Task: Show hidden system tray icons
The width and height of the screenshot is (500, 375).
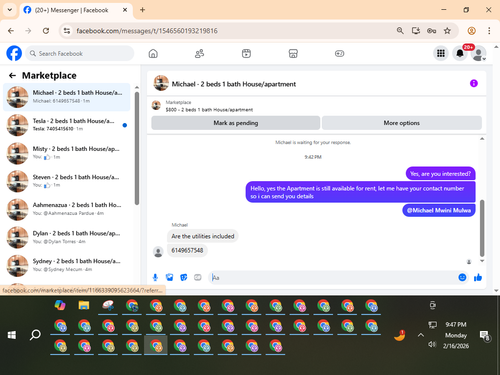Action: point(421,335)
